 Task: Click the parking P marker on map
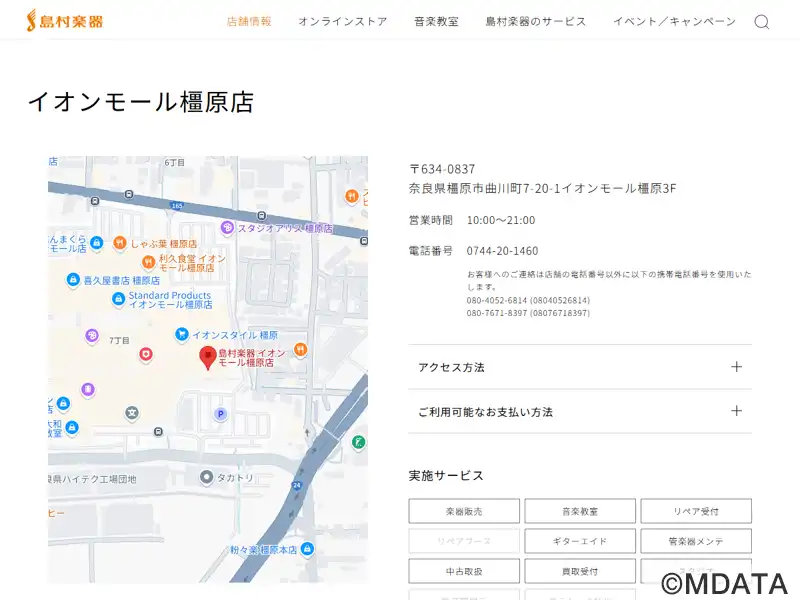coord(220,414)
